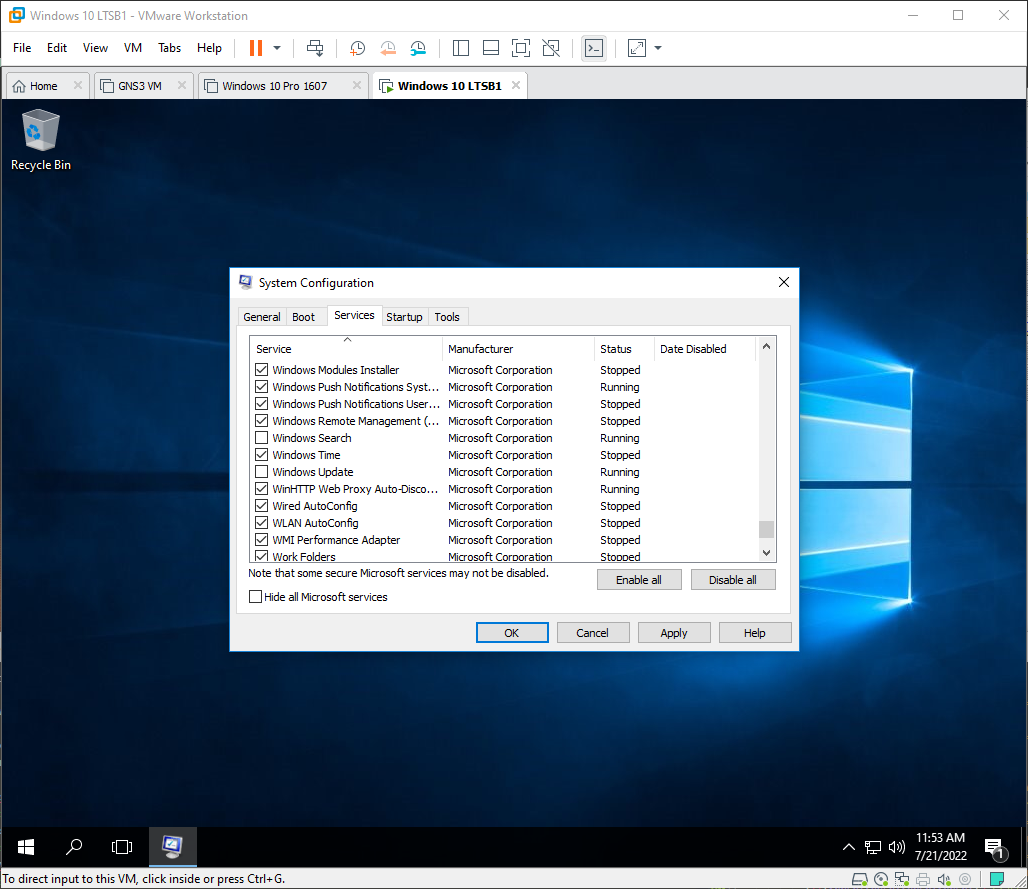Switch to Windows 10 Pro 1607 tab
This screenshot has width=1028, height=889.
pos(274,86)
